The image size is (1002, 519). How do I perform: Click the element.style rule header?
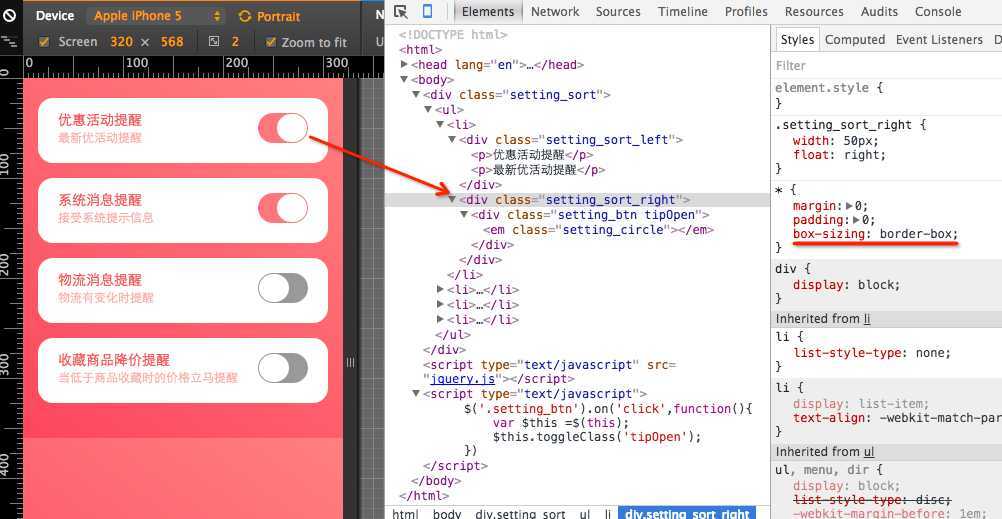829,88
